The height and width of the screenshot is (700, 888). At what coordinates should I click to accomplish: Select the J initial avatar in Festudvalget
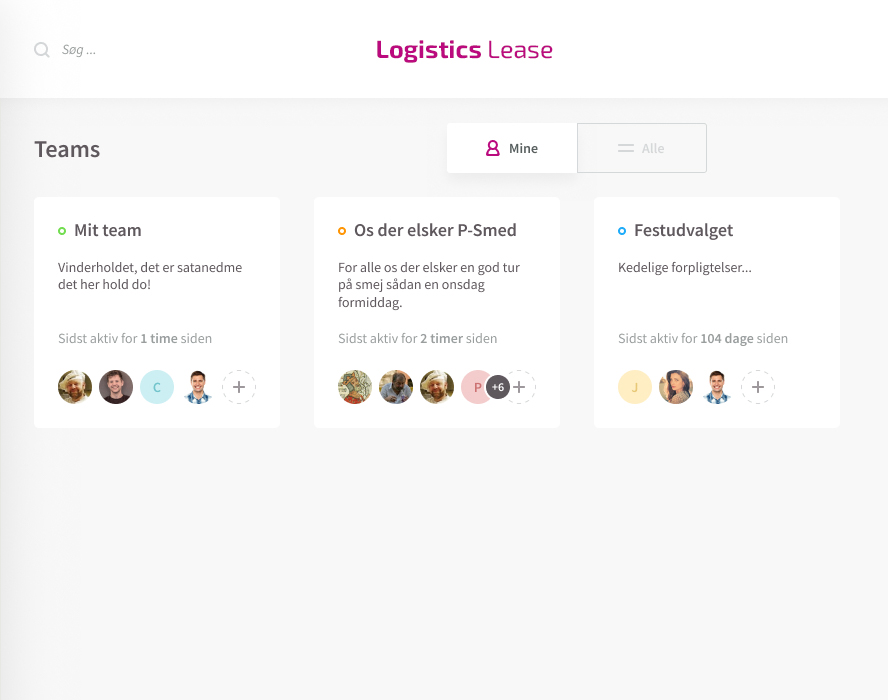click(x=635, y=387)
